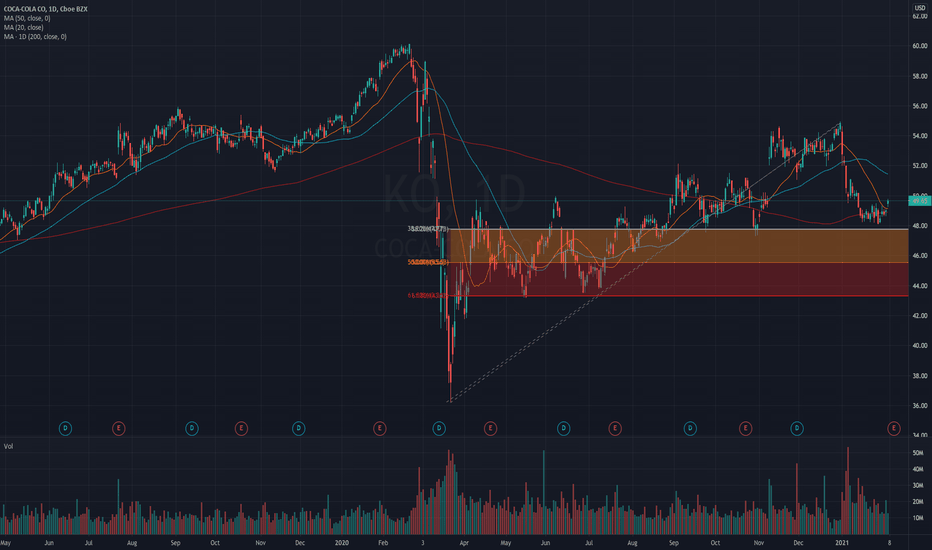Click the 56.00 price axis label
932x550 pixels.
pyautogui.click(x=920, y=106)
